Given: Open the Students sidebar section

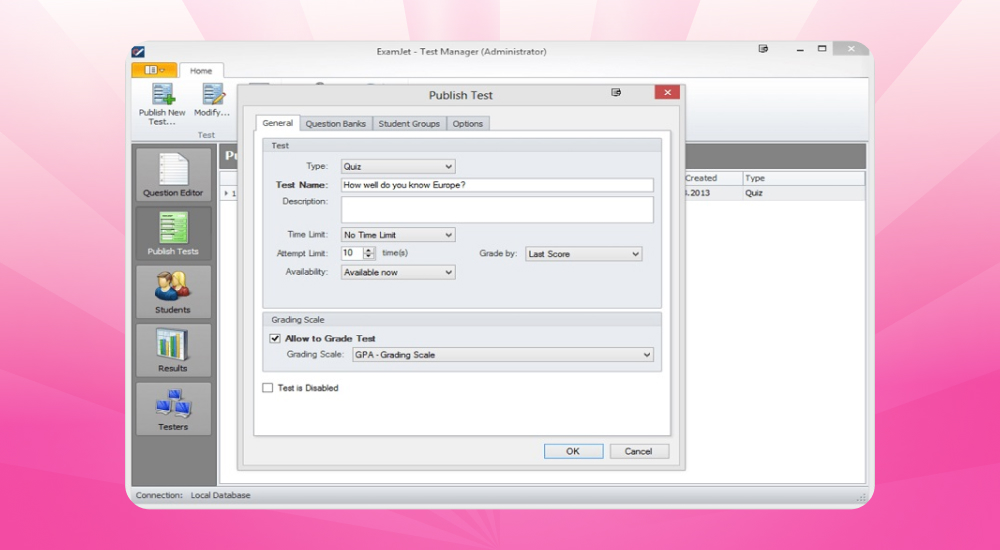Looking at the screenshot, I should (x=173, y=291).
